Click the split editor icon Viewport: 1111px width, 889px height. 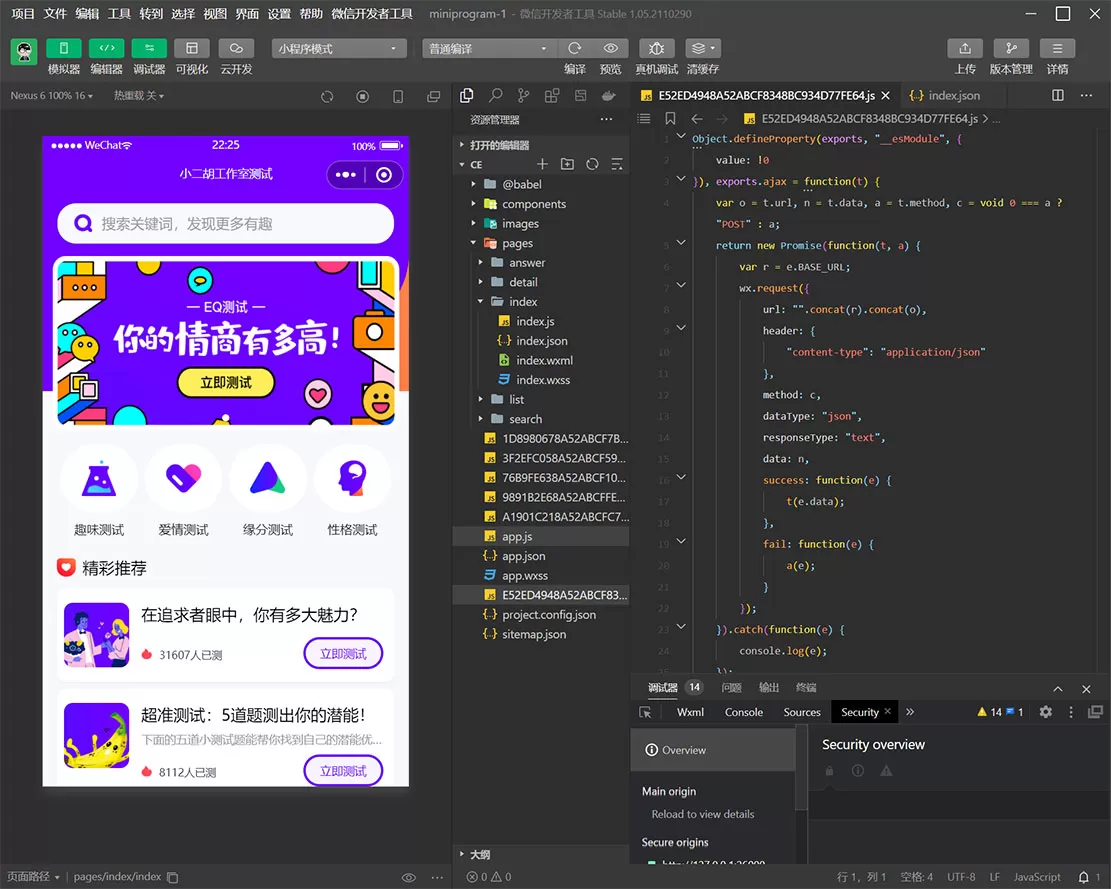click(x=1058, y=95)
